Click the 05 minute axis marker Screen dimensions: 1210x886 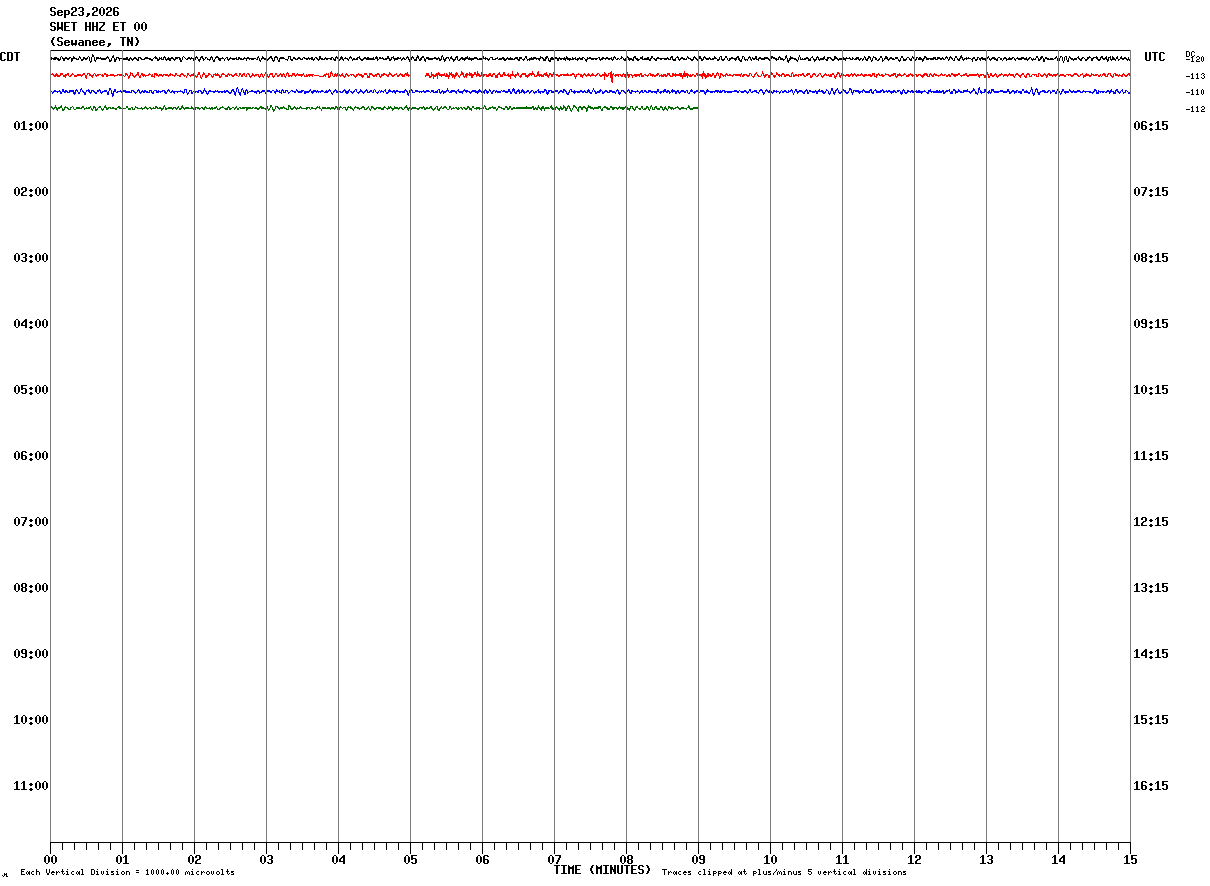tap(410, 859)
